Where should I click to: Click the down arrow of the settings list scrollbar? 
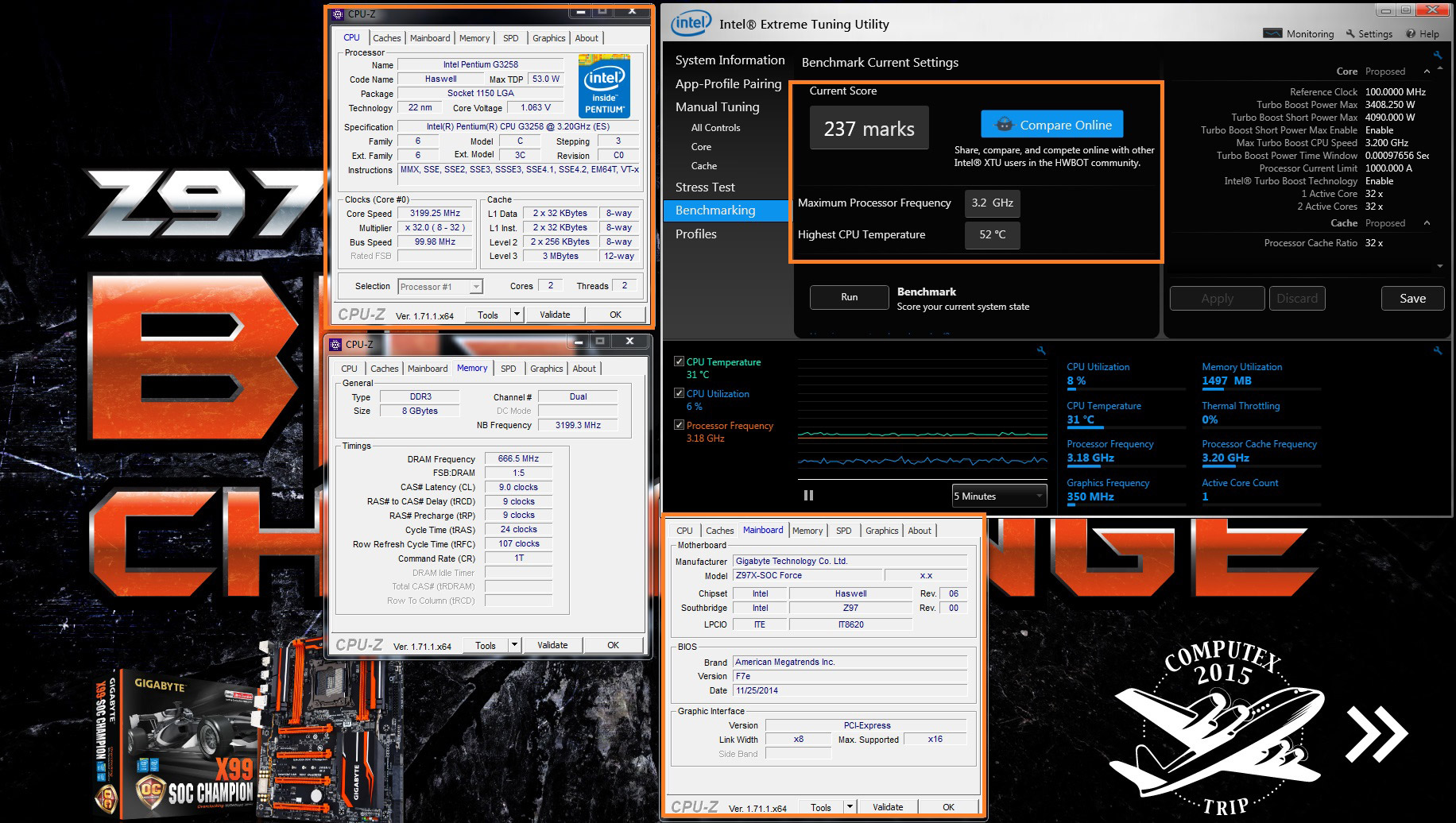pyautogui.click(x=1440, y=266)
